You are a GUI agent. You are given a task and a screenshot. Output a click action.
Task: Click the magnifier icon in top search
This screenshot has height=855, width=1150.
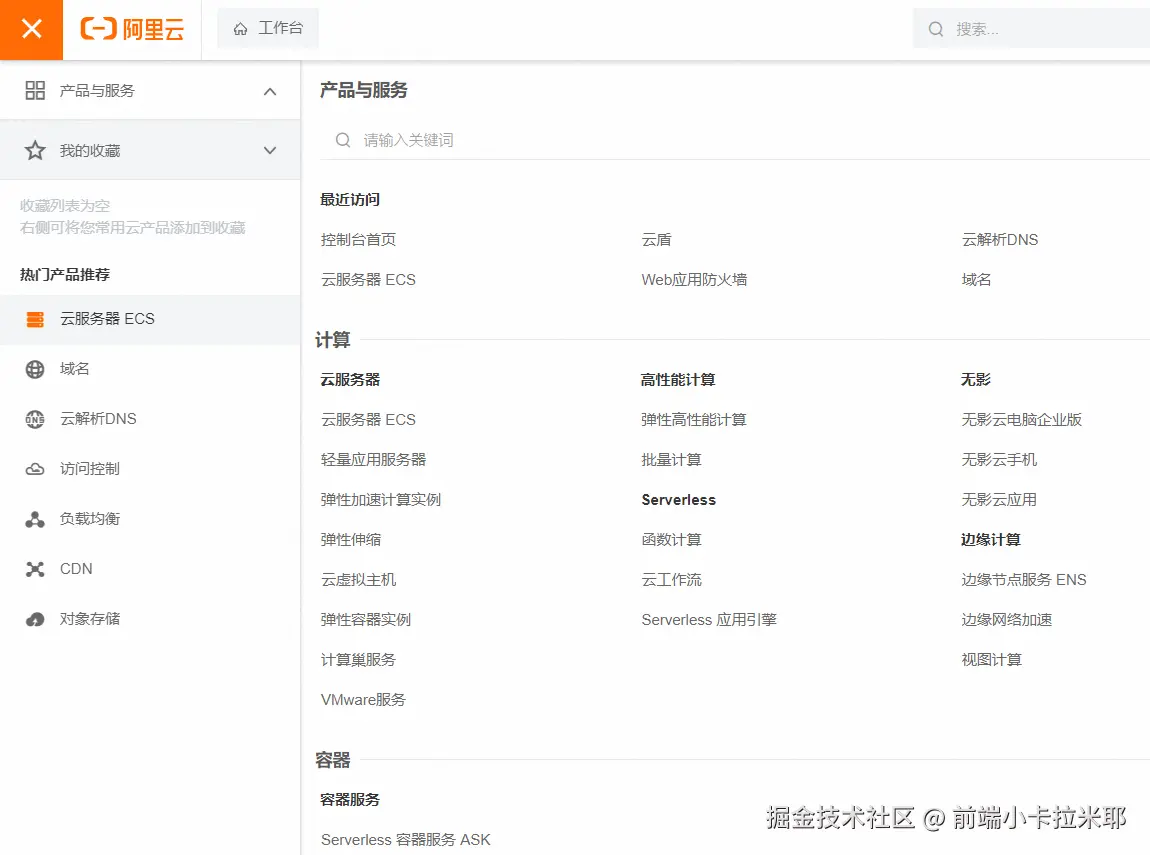click(935, 29)
